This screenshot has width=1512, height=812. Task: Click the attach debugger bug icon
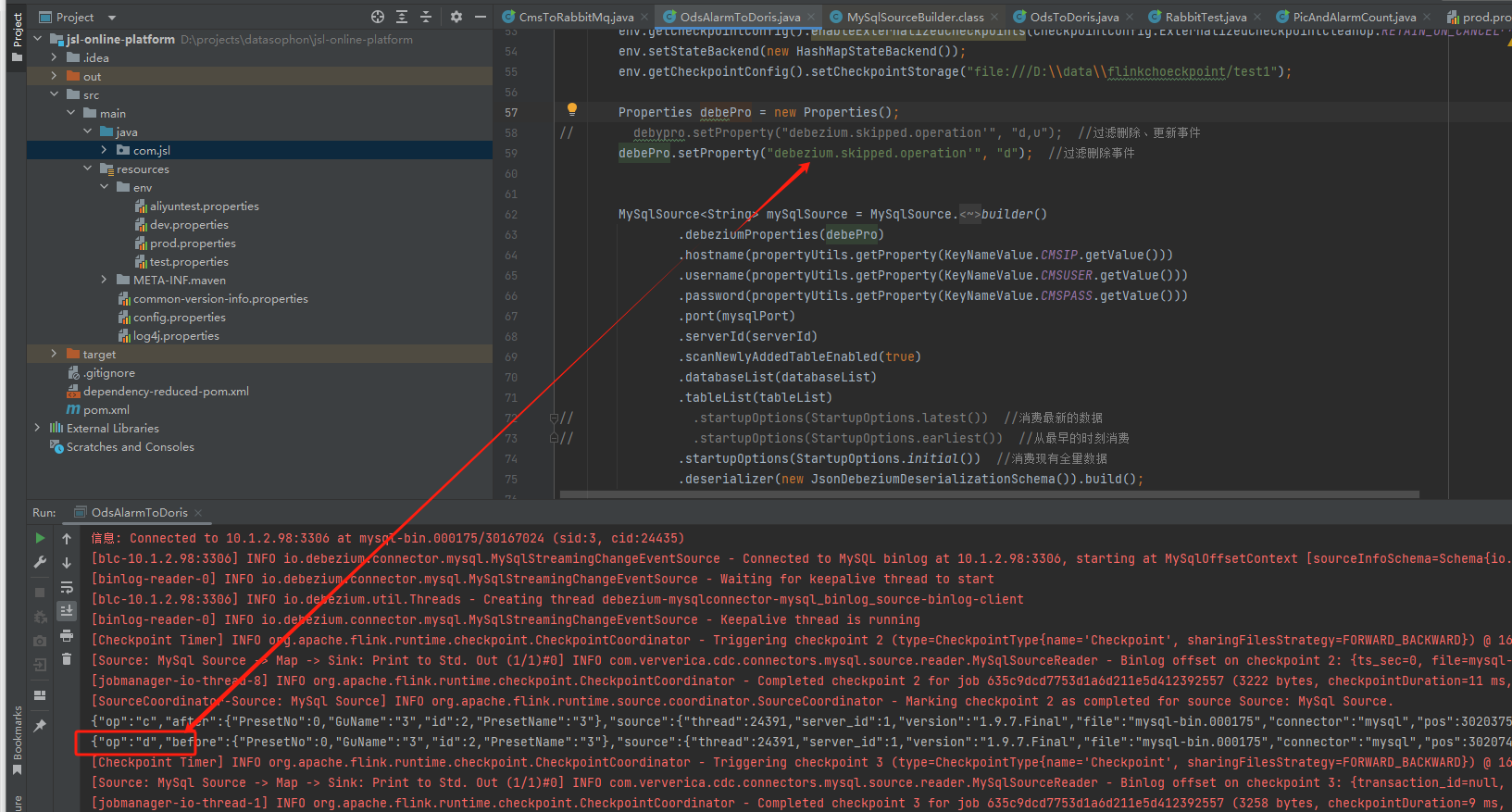(40, 617)
